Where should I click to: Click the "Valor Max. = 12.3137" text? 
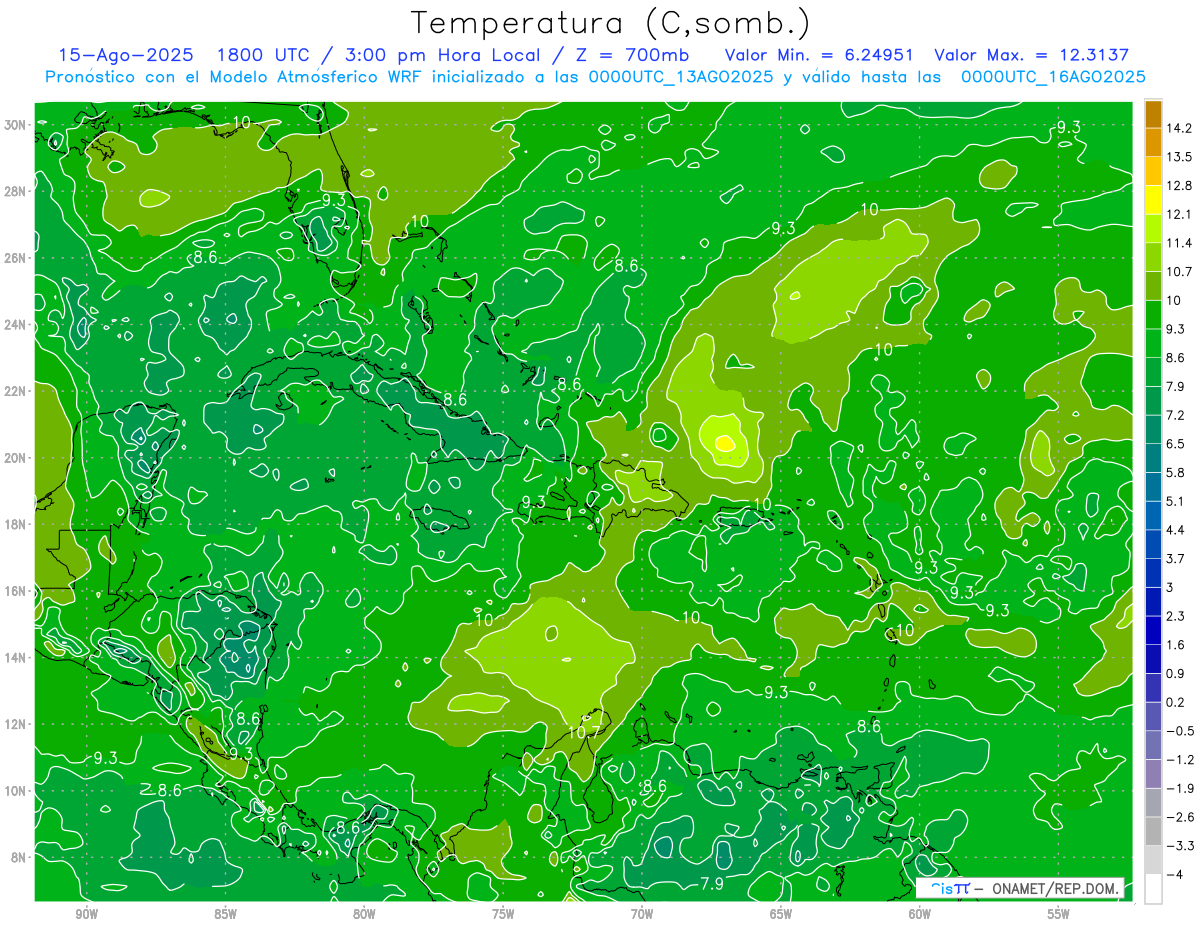(1030, 55)
